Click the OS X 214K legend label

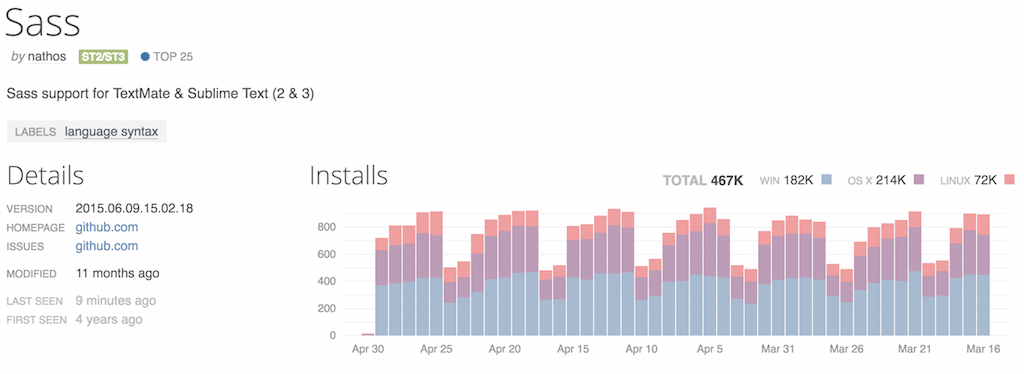pyautogui.click(x=876, y=180)
